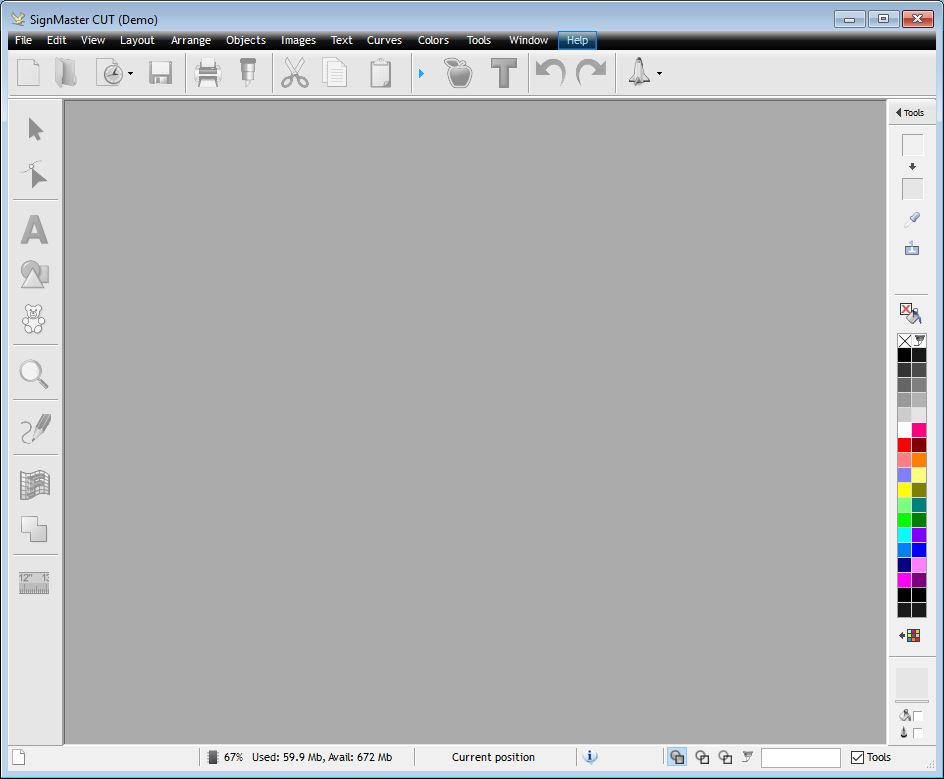Select the freehand pen drawing tool
Image resolution: width=944 pixels, height=779 pixels.
click(x=36, y=429)
